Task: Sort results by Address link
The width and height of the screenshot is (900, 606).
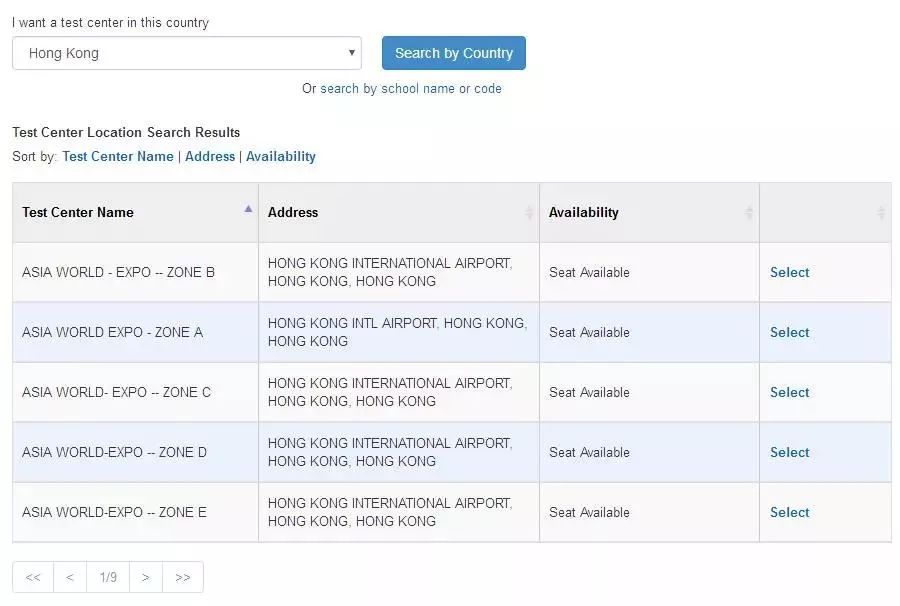Action: click(210, 156)
